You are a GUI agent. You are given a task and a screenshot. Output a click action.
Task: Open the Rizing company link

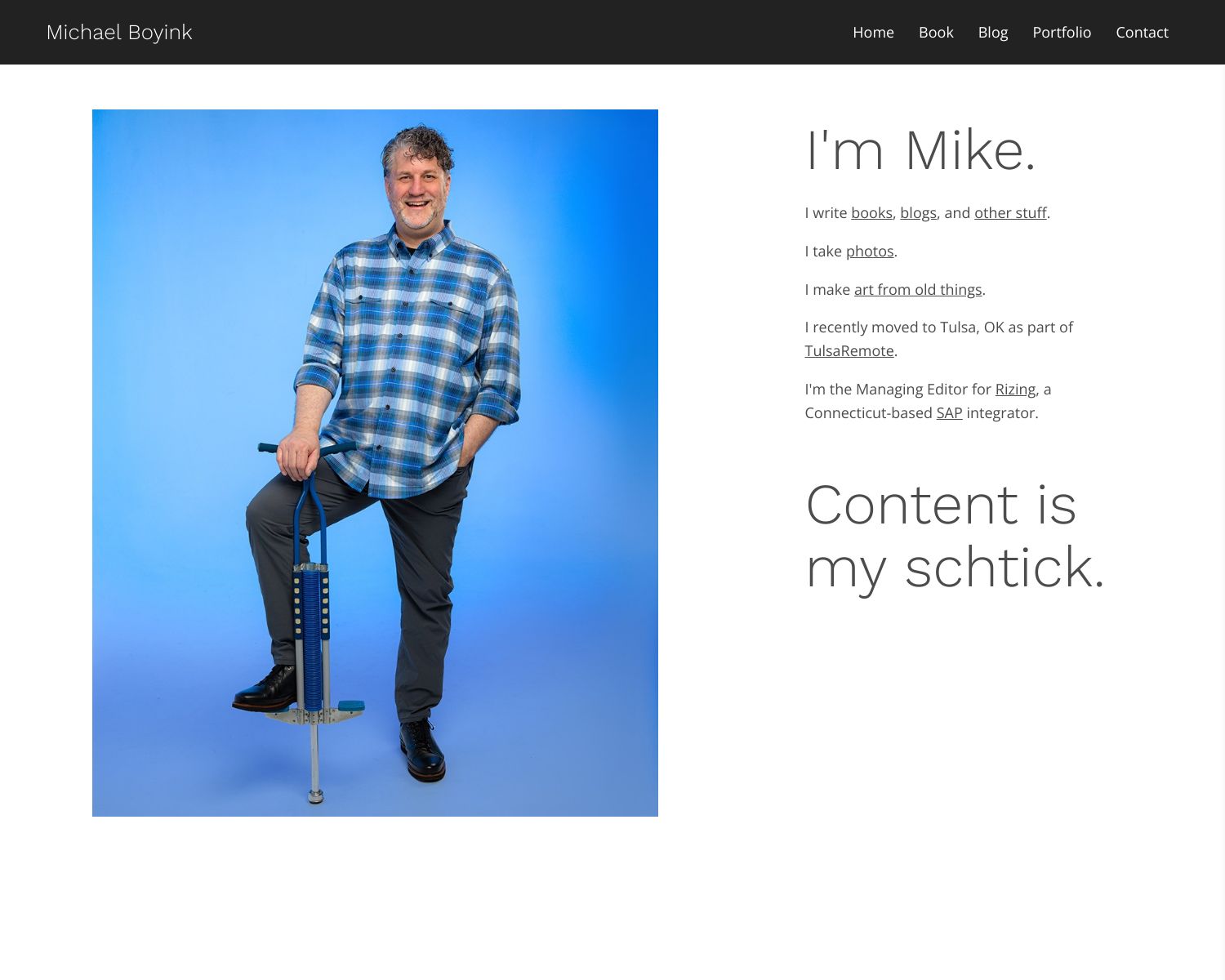coord(1014,389)
